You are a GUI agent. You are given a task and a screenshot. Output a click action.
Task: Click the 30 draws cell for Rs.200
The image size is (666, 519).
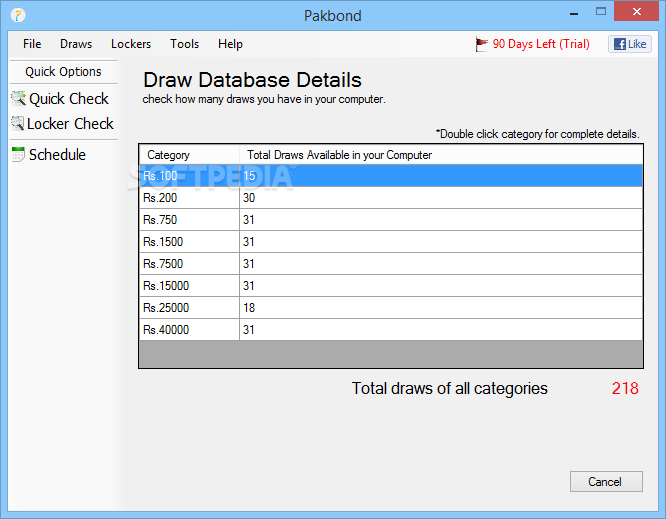pos(441,197)
